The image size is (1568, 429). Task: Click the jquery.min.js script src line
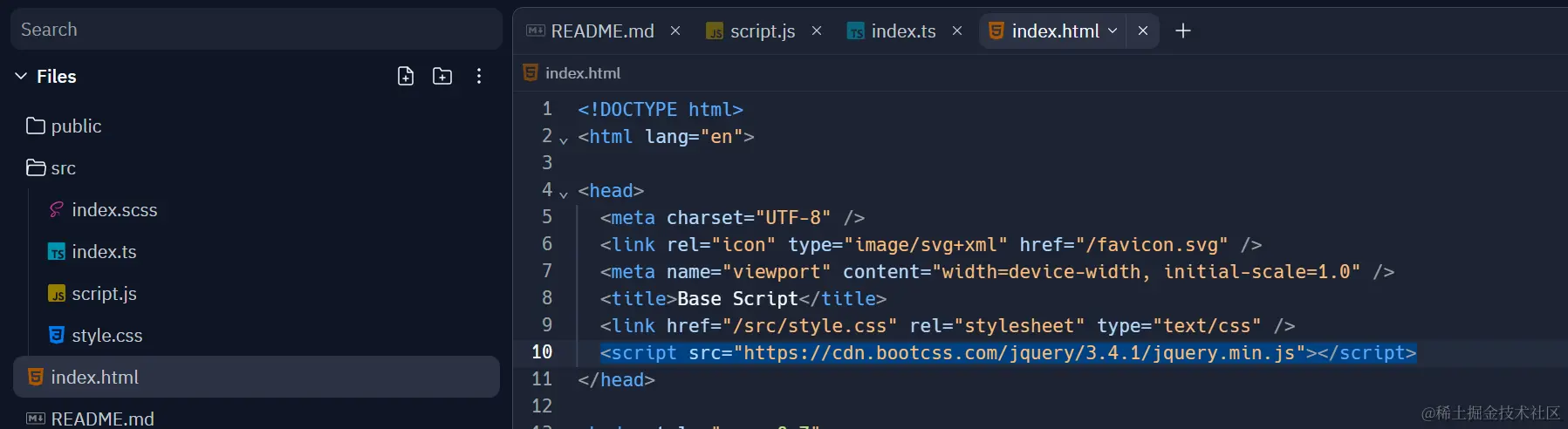click(x=1008, y=353)
